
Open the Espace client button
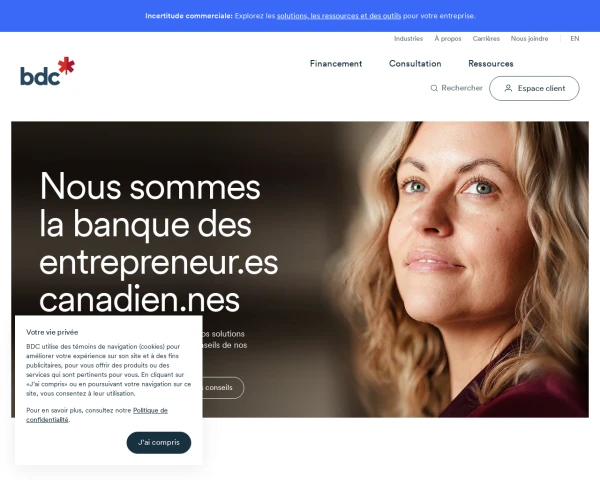(534, 88)
